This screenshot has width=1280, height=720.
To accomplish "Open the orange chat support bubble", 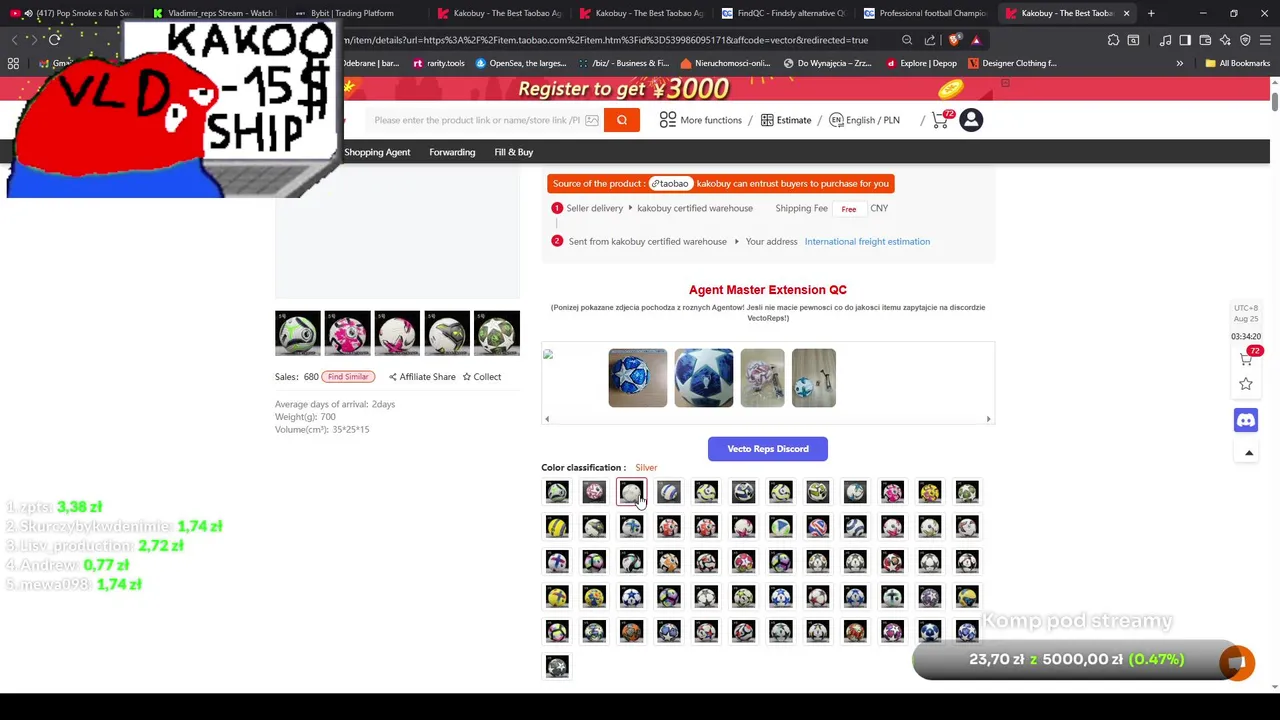I will tap(1237, 662).
